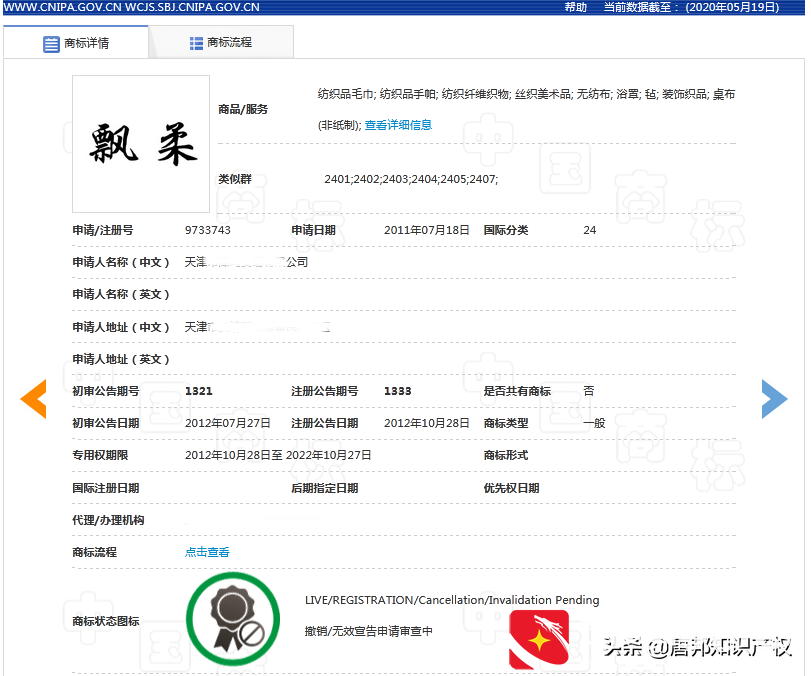Select registration announcement date 2012年10月28日

[x=427, y=423]
